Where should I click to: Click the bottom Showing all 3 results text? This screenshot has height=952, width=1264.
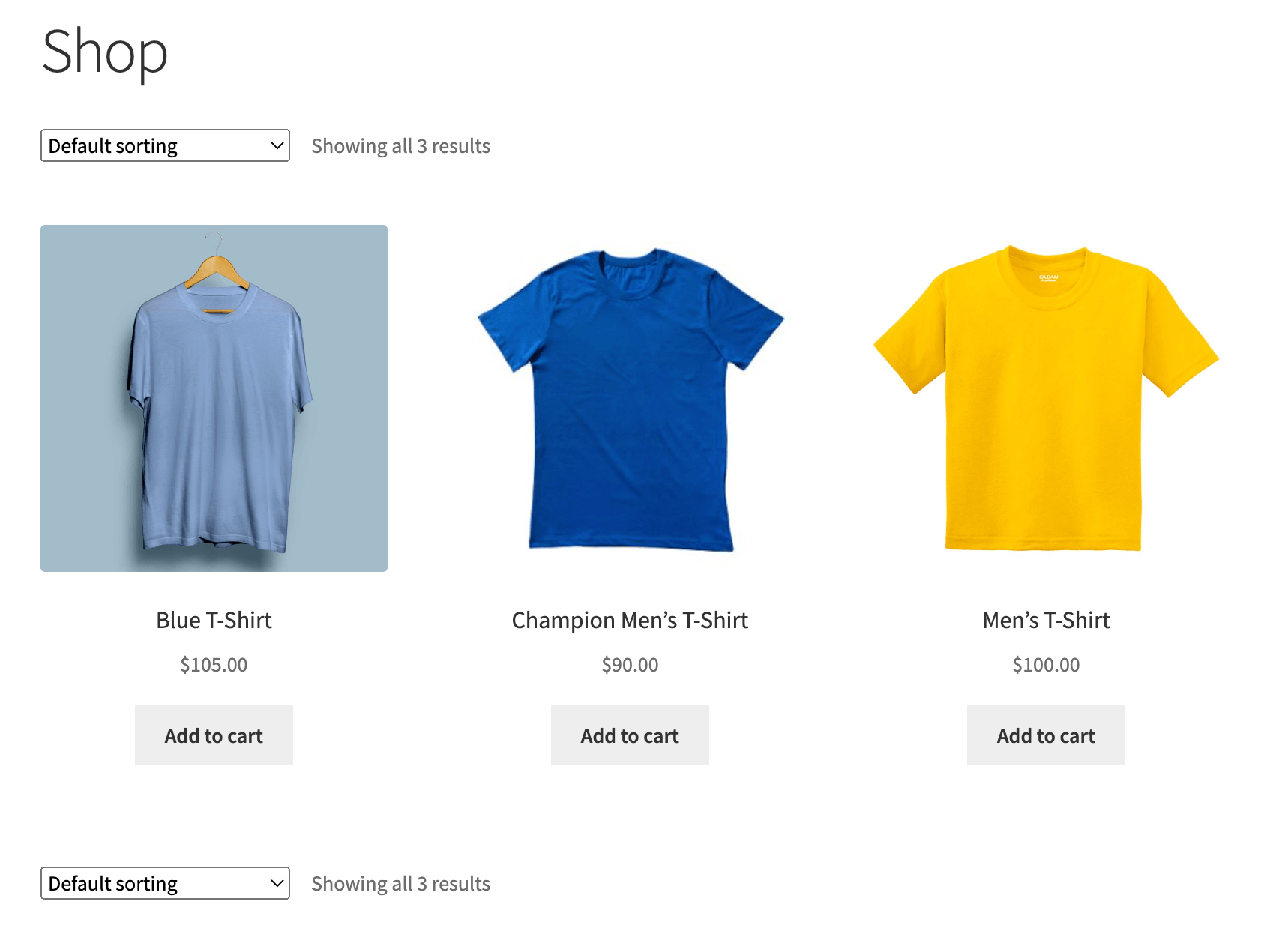400,883
